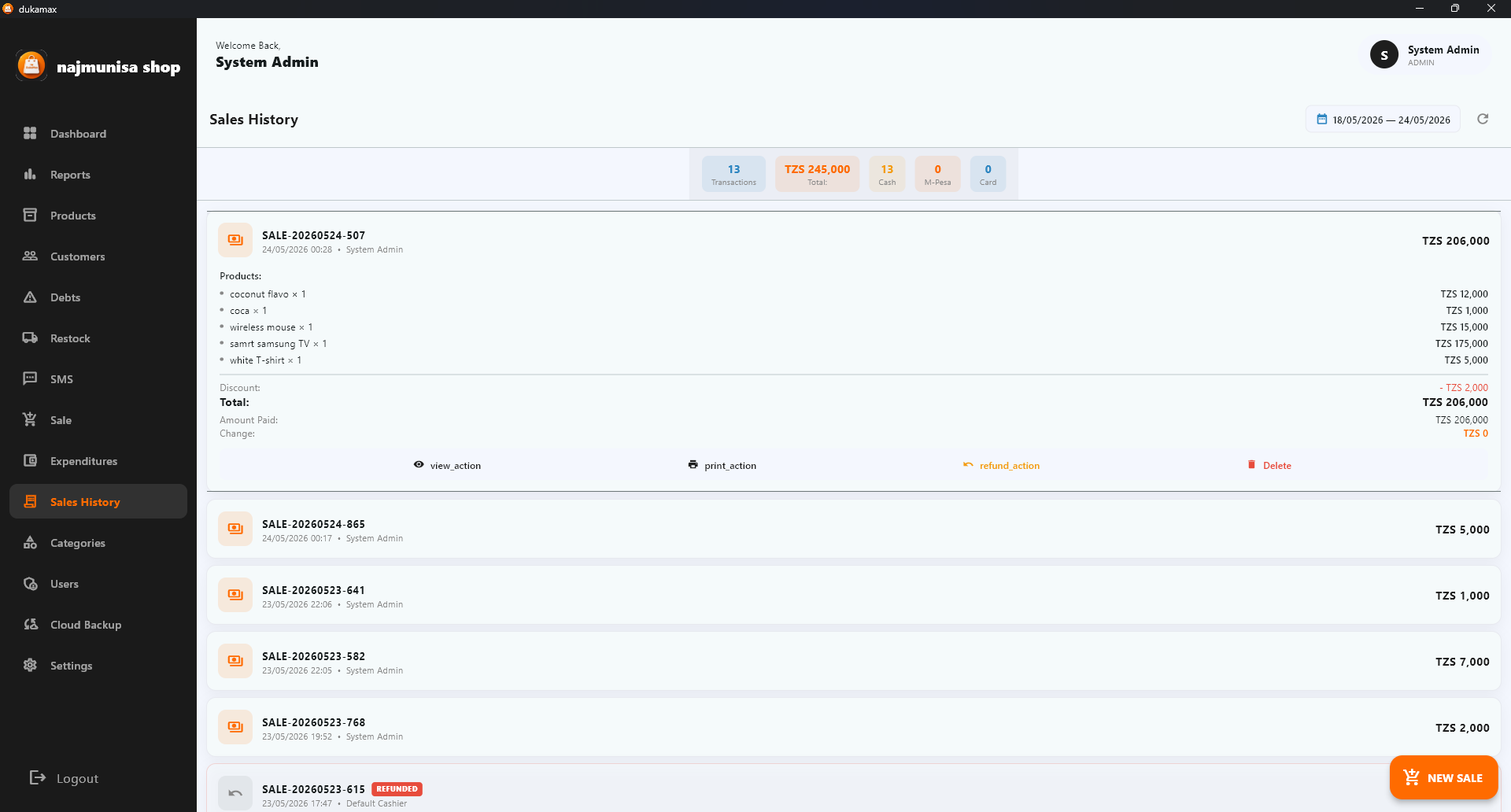Click print_action for sale 507
Viewport: 1511px width, 812px height.
[x=722, y=465]
